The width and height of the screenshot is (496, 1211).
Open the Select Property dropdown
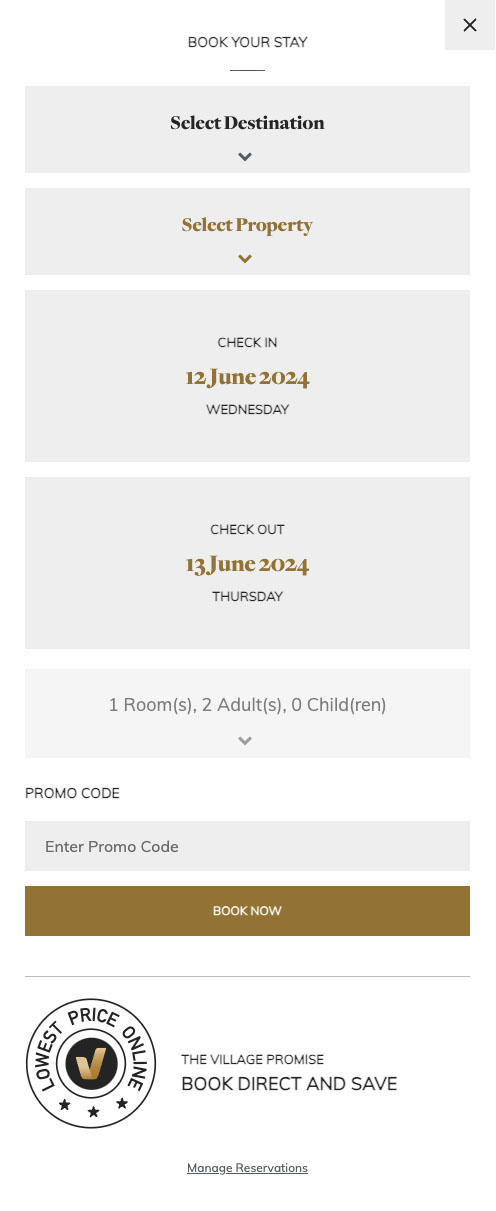point(247,231)
